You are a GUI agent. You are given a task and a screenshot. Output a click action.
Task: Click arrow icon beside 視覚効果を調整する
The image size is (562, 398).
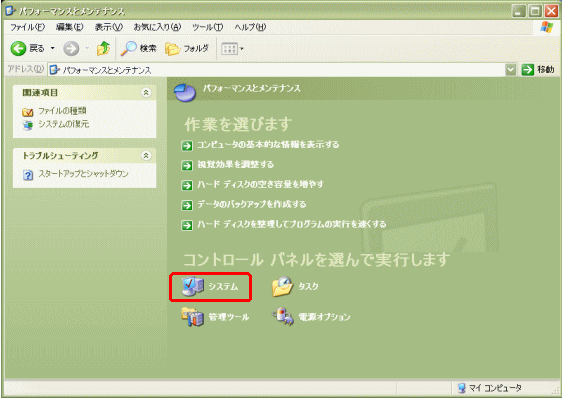[187, 165]
